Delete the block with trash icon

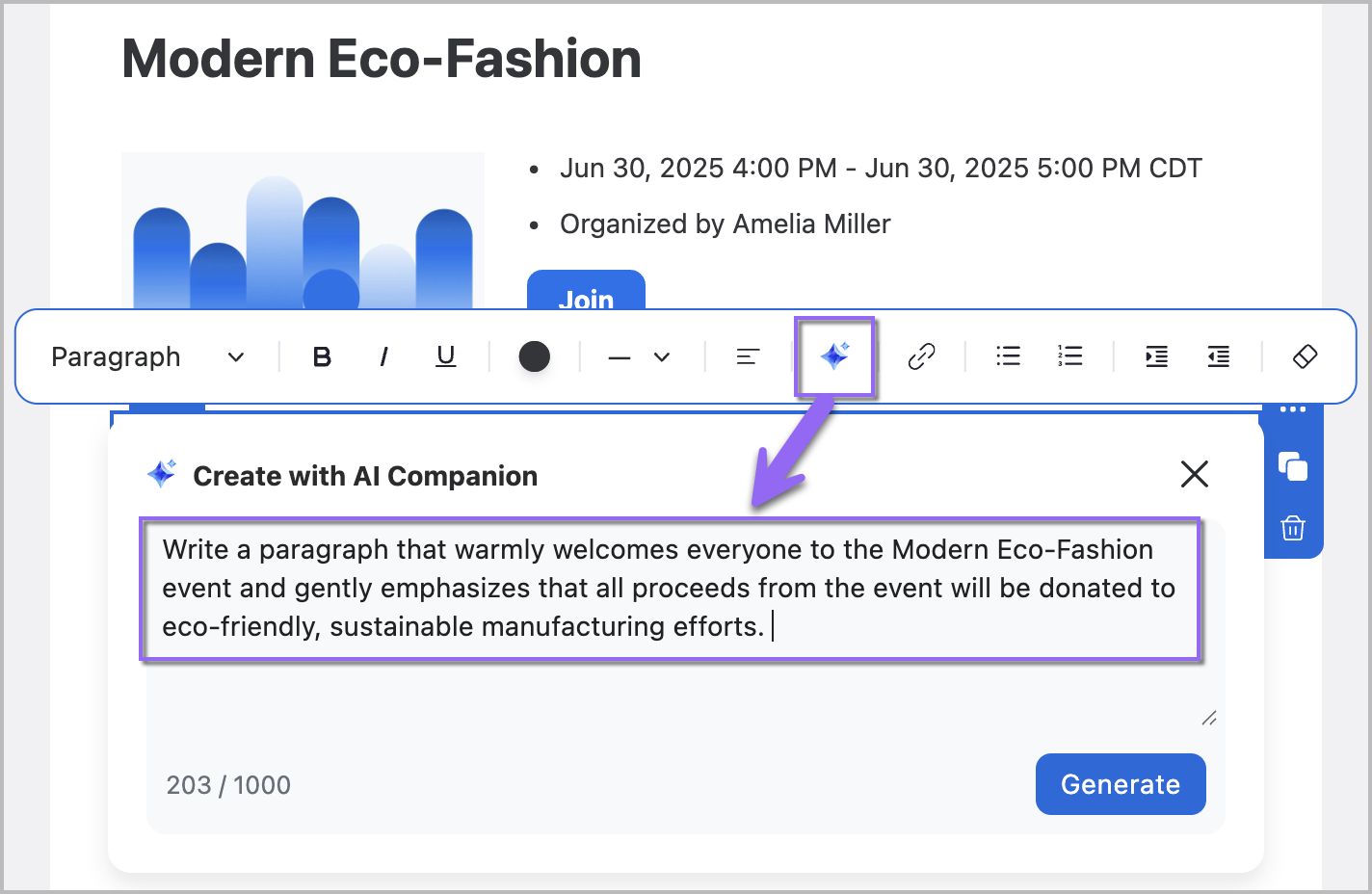point(1293,528)
